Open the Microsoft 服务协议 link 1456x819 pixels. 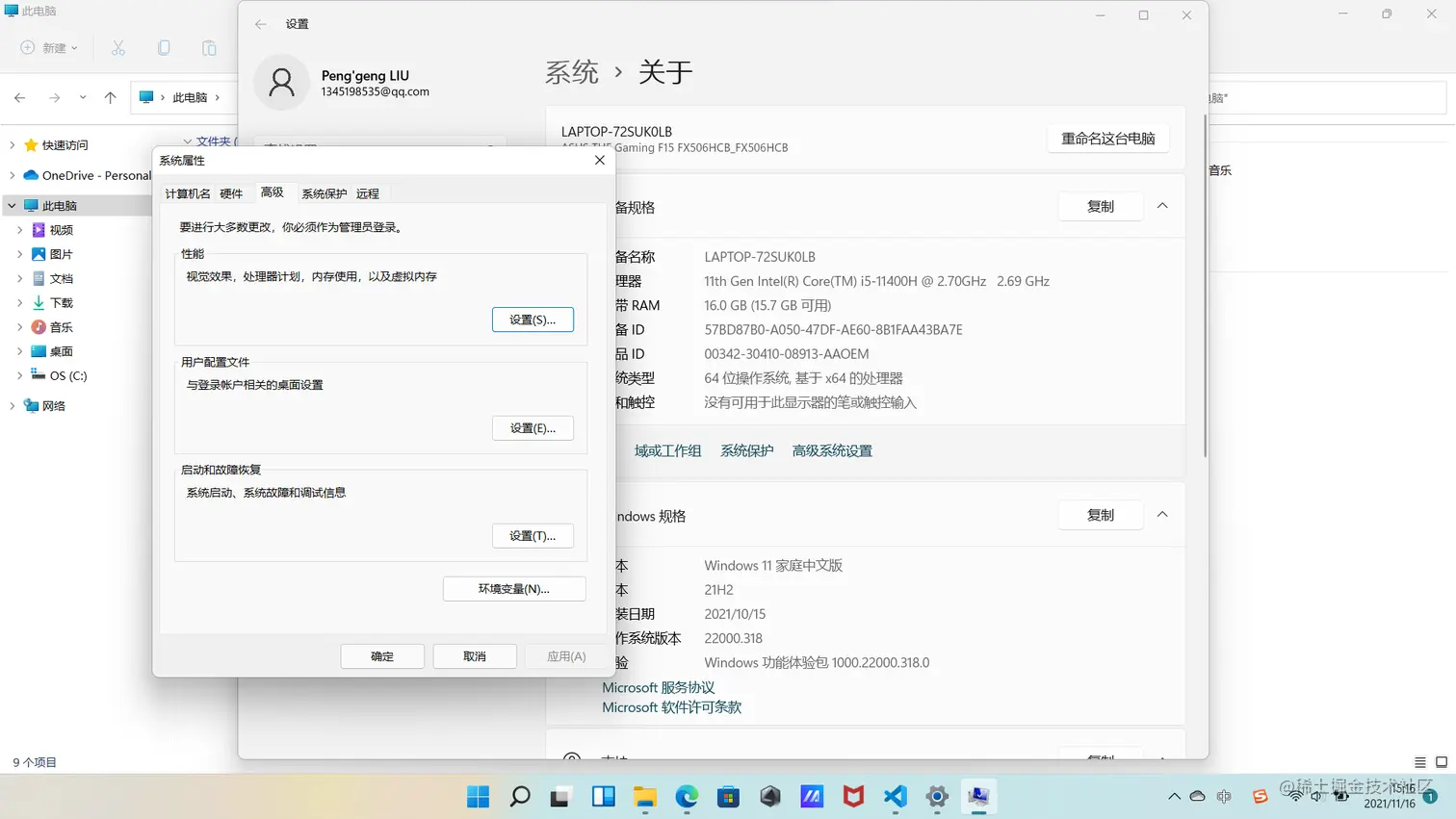click(658, 687)
